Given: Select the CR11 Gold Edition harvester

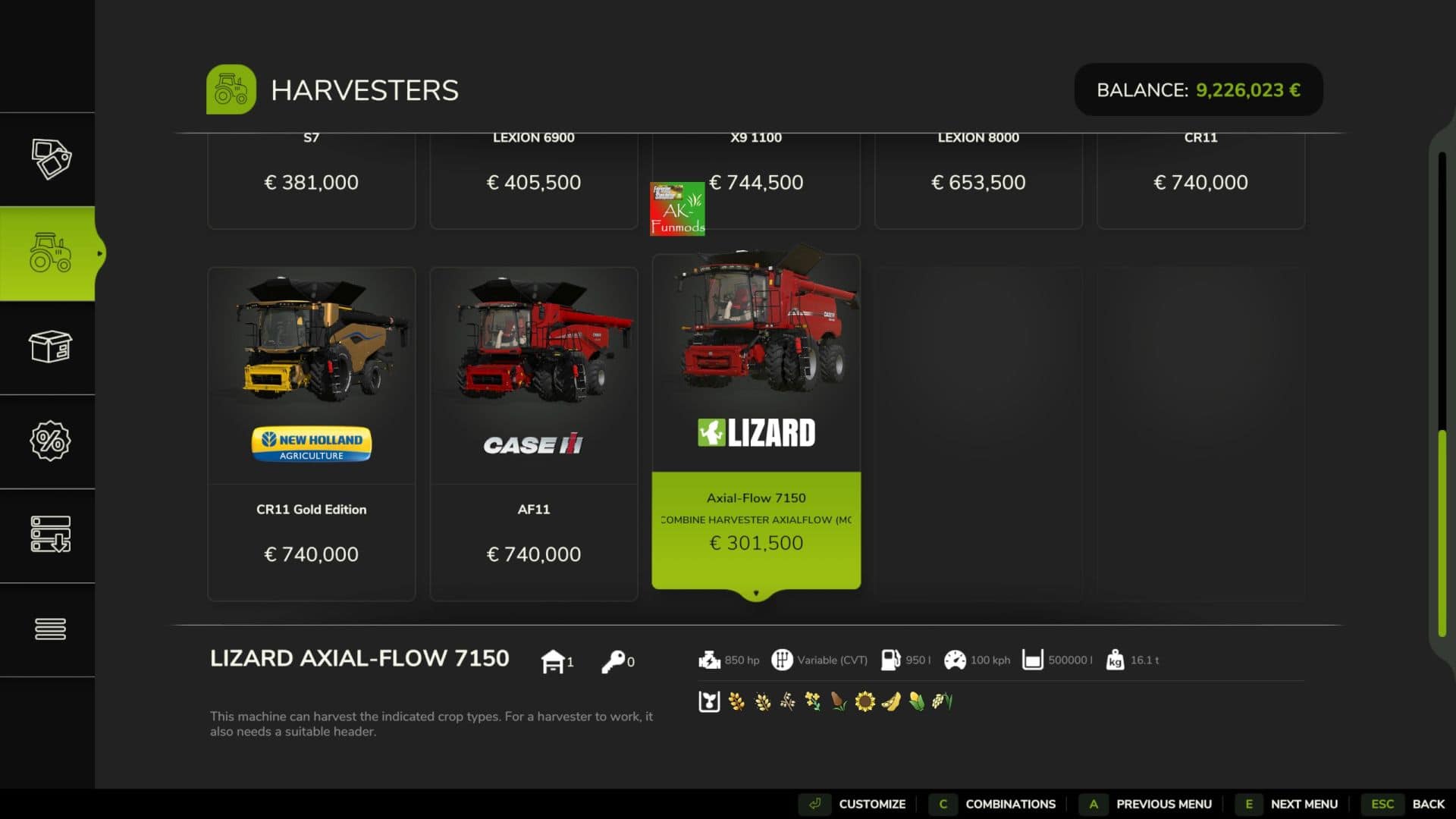Looking at the screenshot, I should [312, 434].
